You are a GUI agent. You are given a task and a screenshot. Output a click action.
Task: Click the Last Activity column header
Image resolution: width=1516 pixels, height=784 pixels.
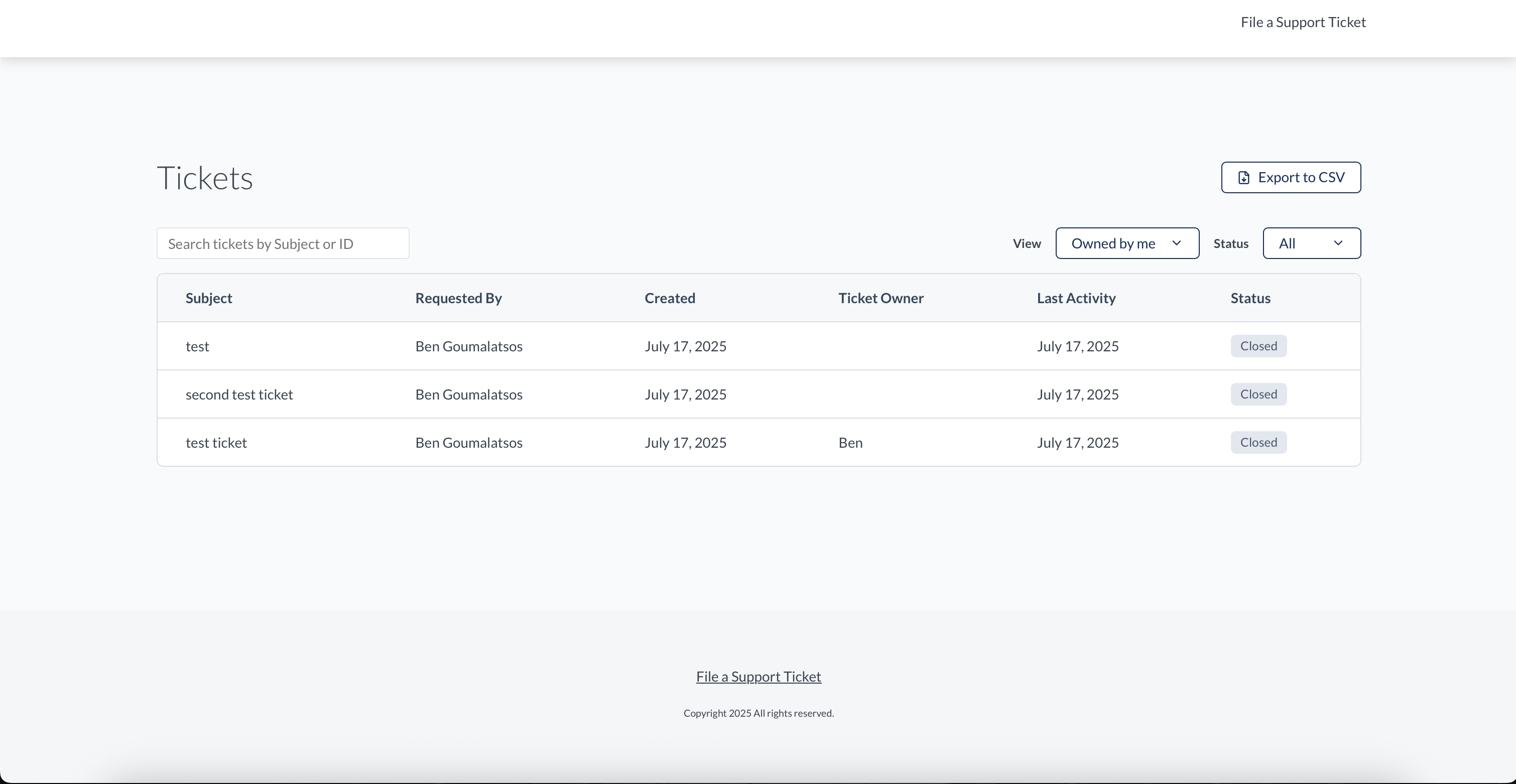[1076, 298]
